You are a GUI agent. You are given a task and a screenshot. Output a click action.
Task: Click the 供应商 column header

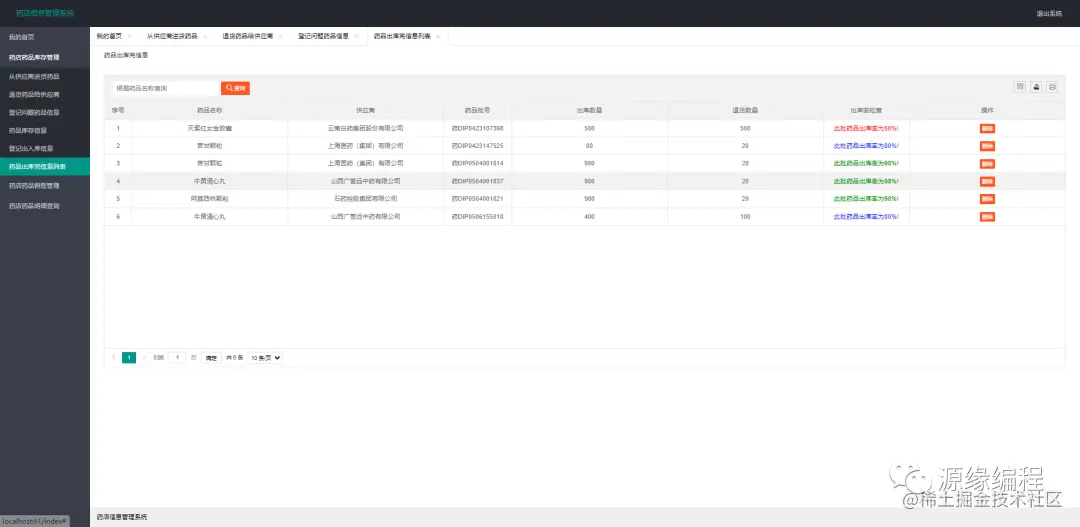[365, 110]
